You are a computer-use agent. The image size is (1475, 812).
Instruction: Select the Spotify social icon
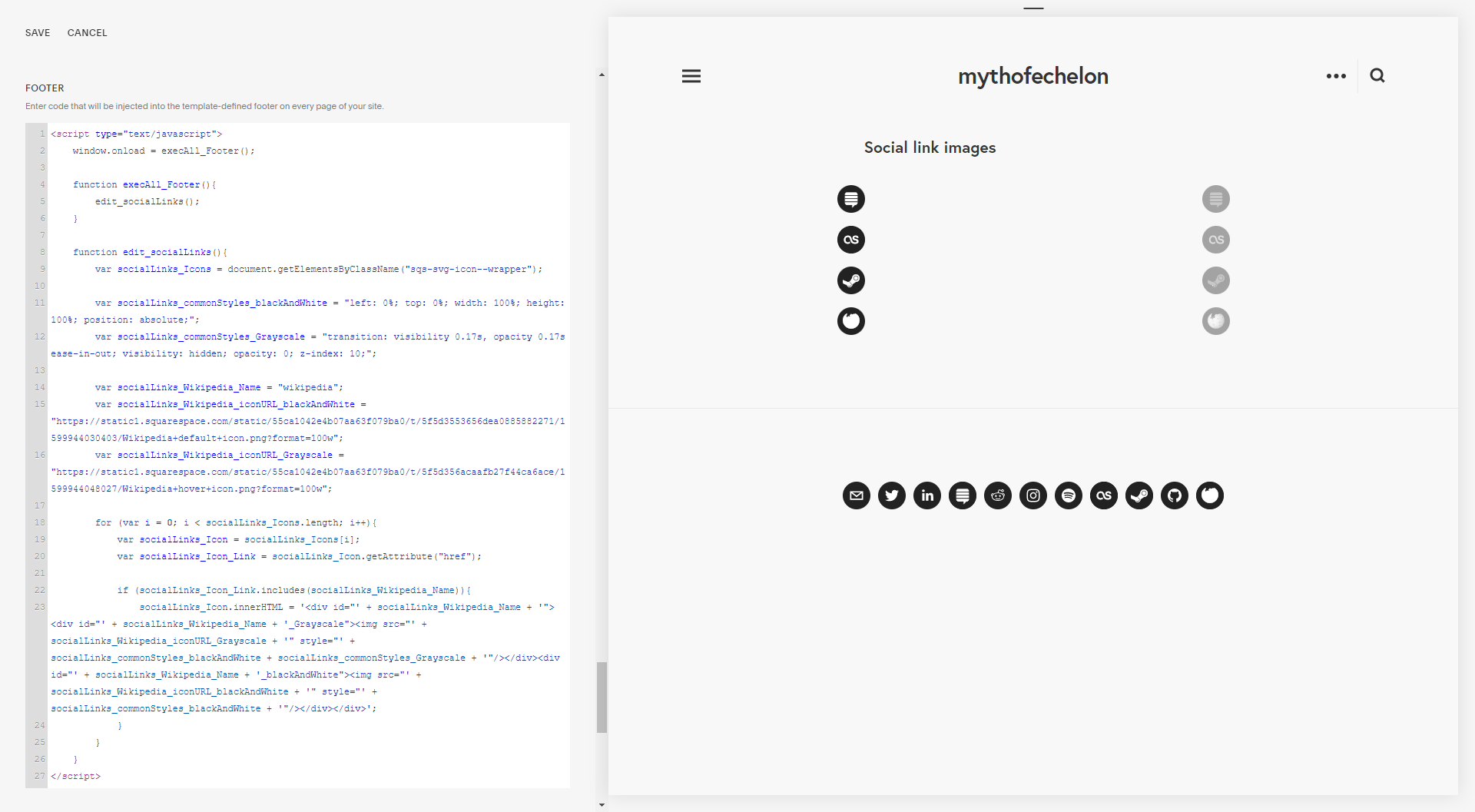coord(1069,495)
